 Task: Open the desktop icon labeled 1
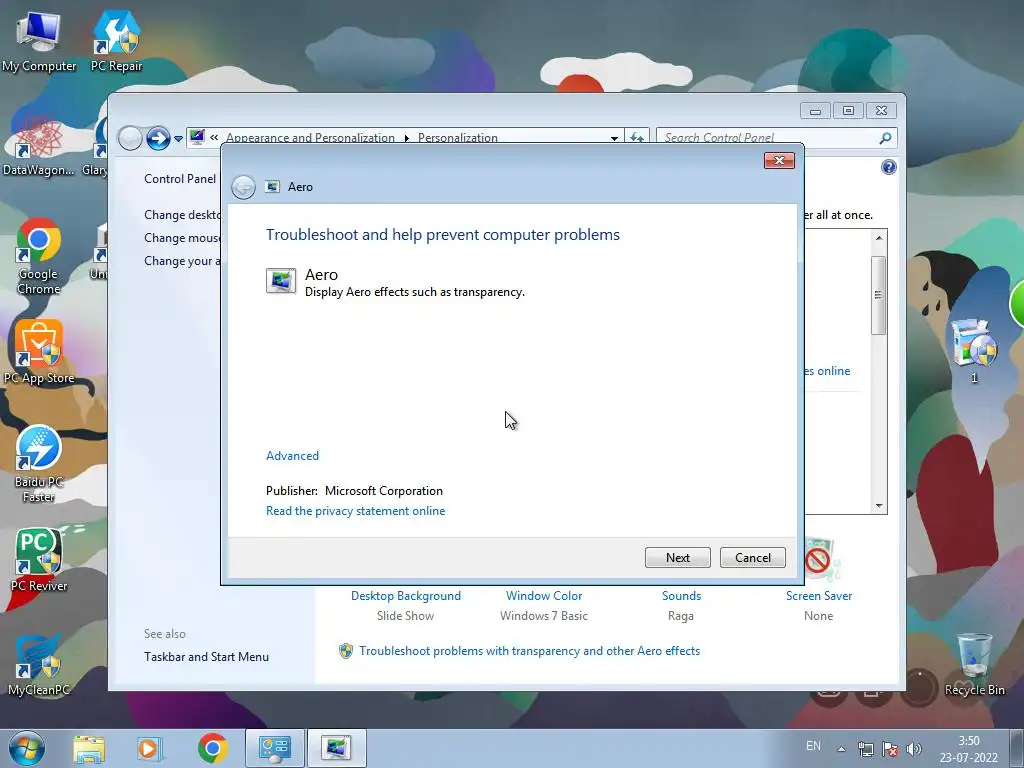[974, 350]
